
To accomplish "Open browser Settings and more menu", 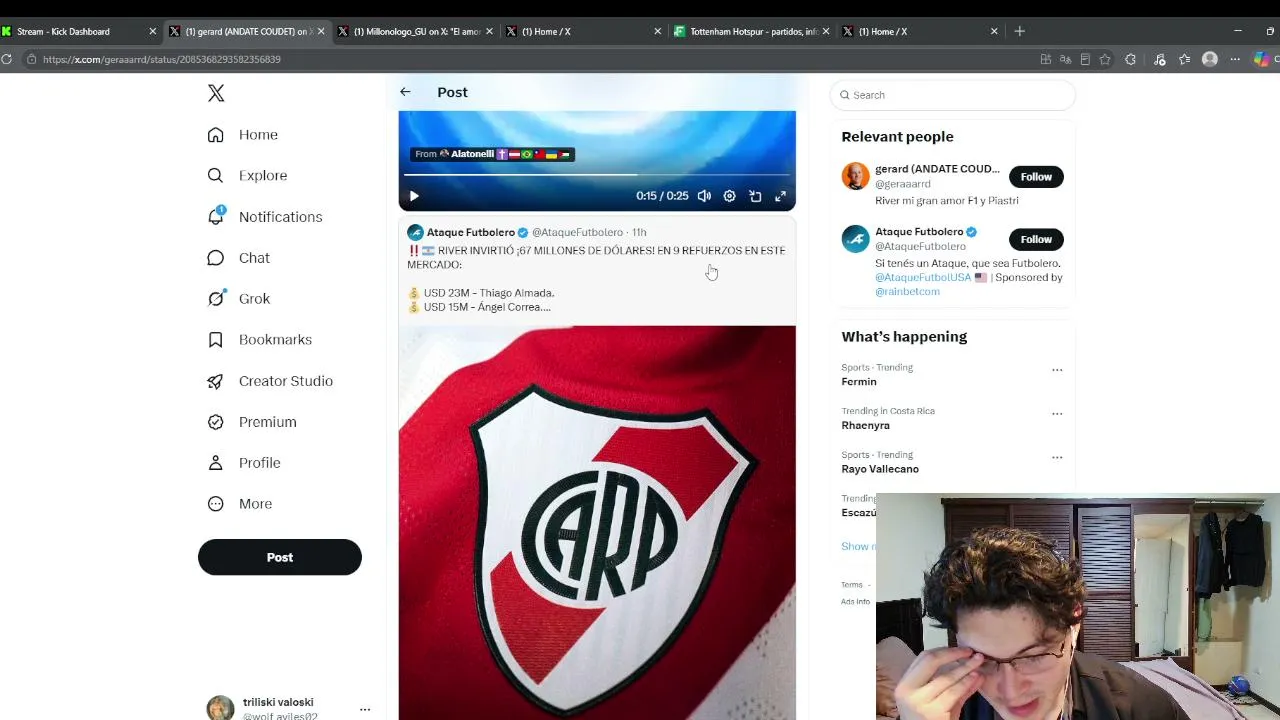I will [1235, 59].
